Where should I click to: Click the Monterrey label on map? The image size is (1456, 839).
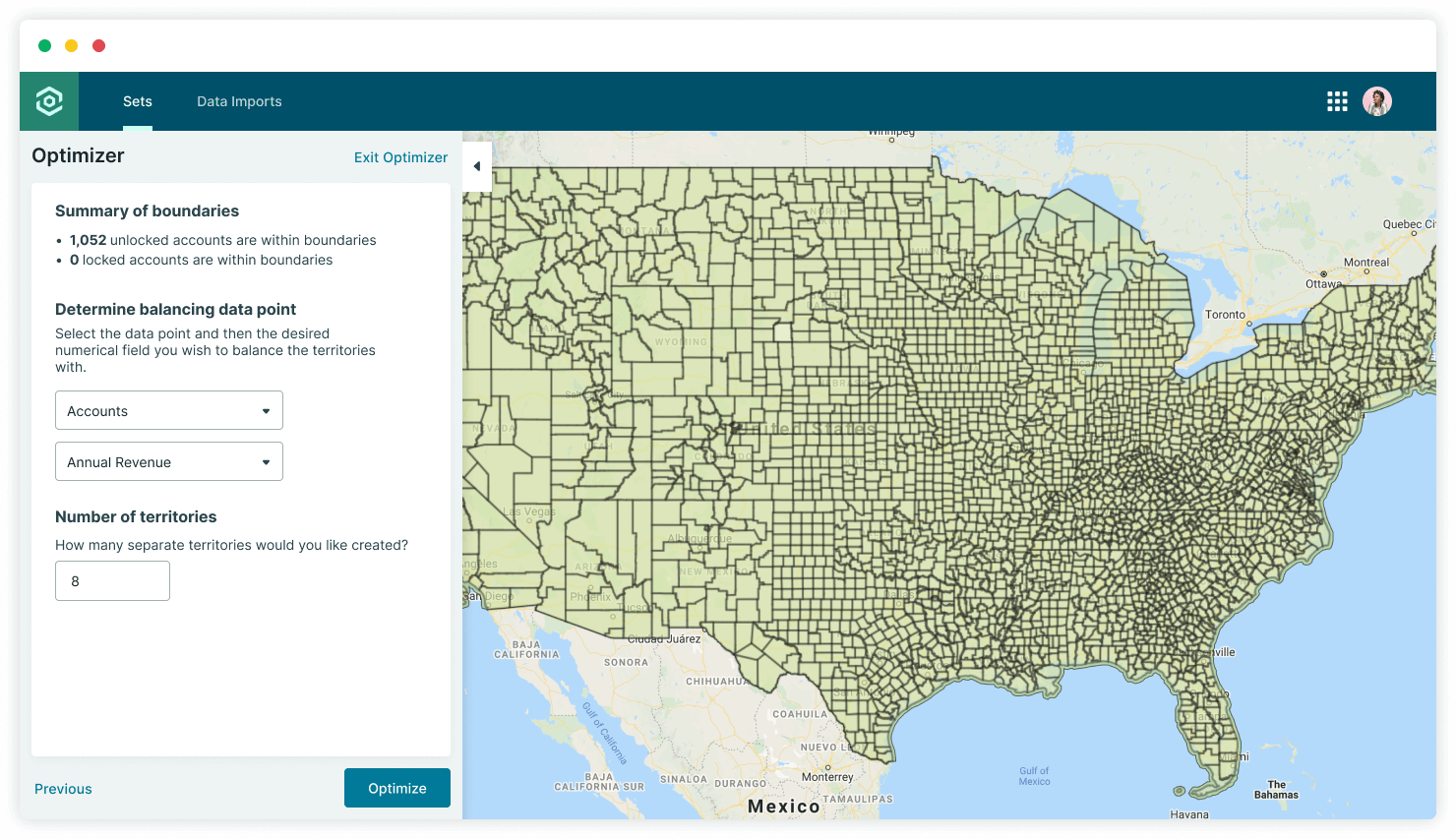[x=827, y=777]
